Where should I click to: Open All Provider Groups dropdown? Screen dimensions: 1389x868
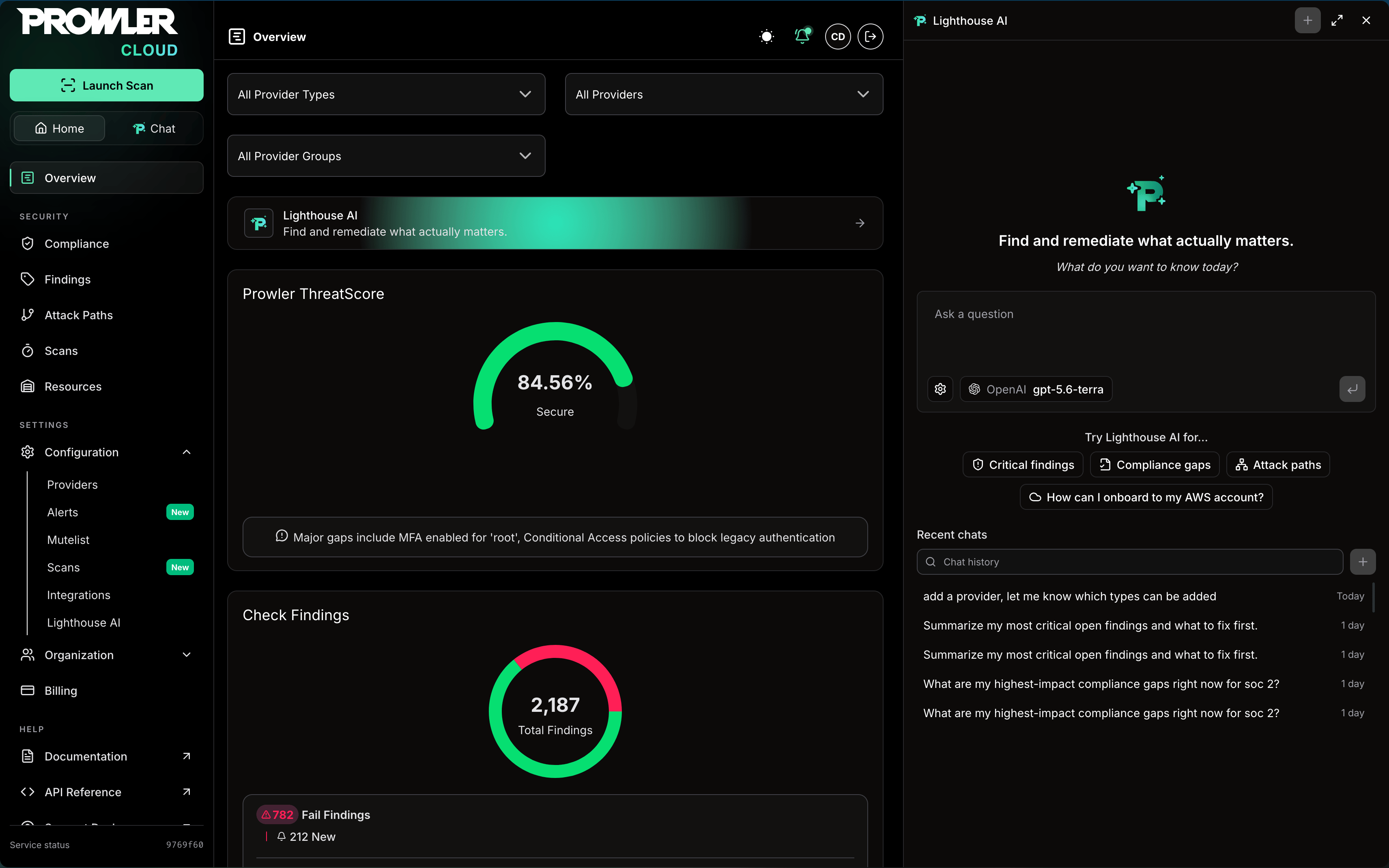386,156
